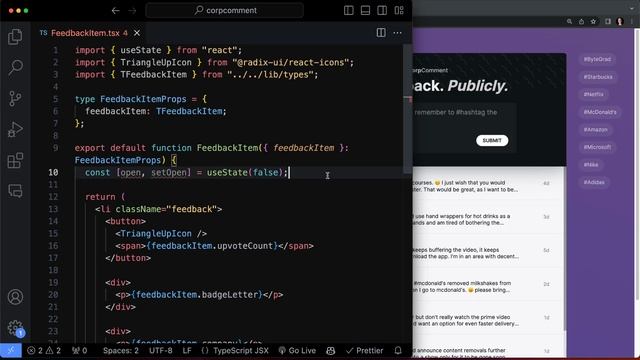Filter by the #McDonald's hashtag

[600, 112]
